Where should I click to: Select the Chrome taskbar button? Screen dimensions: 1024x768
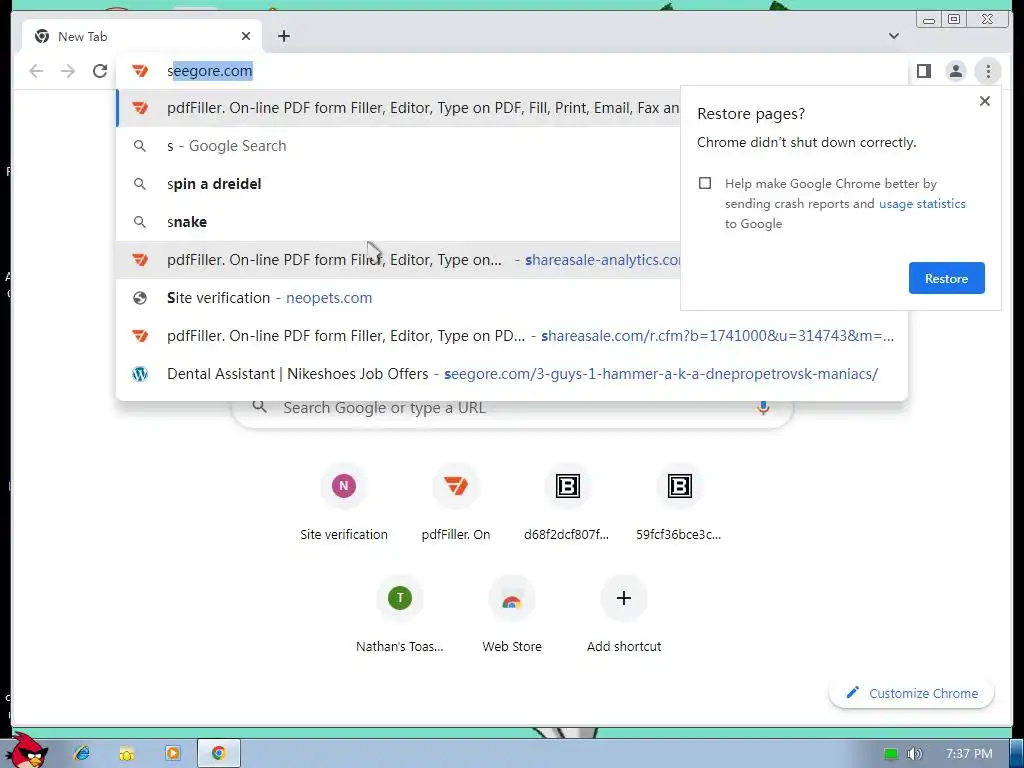[219, 754]
